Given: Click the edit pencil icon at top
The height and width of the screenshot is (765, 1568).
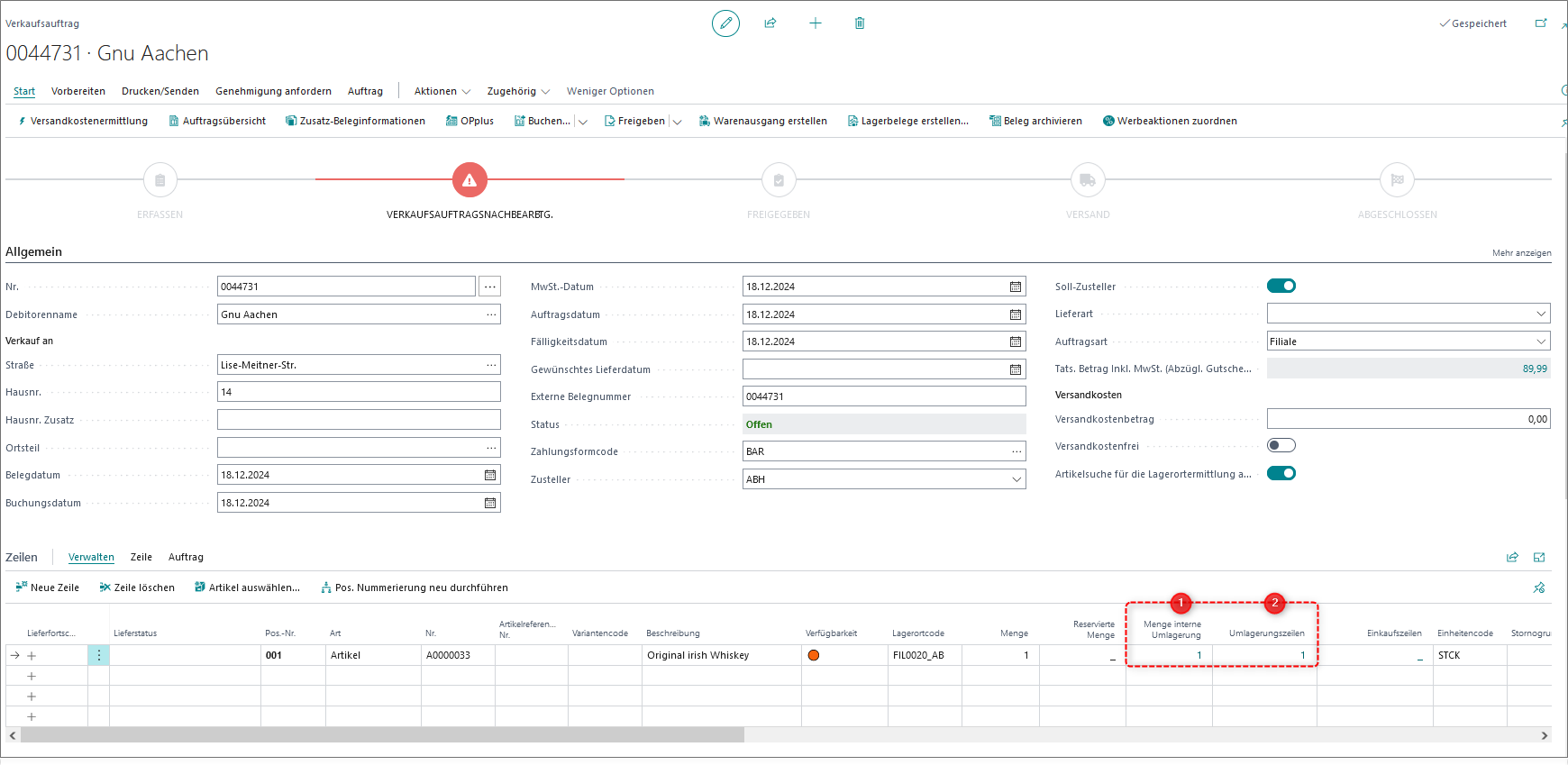Looking at the screenshot, I should click(x=725, y=23).
